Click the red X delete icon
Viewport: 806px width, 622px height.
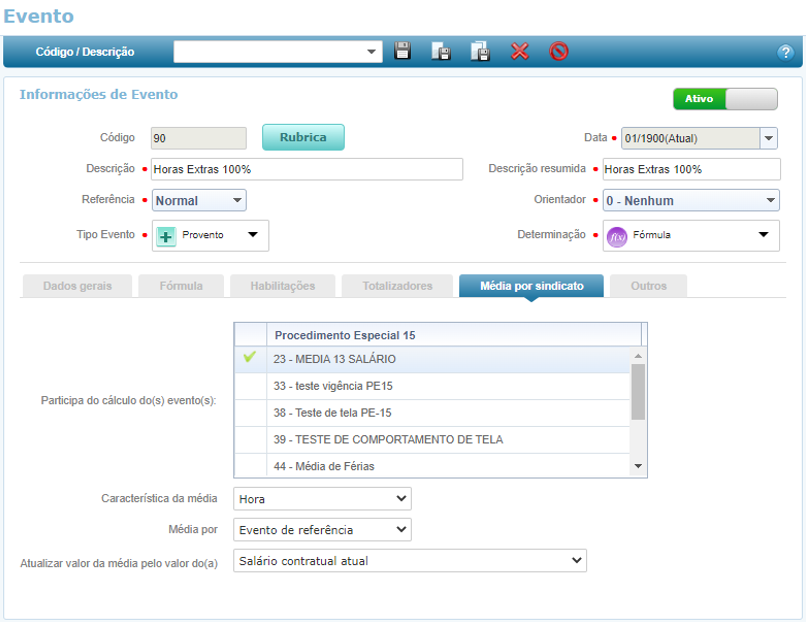(519, 51)
